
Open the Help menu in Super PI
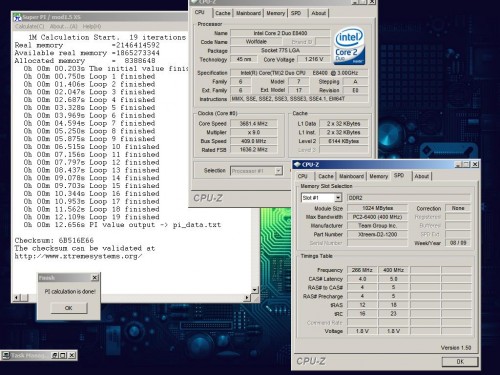coord(92,26)
